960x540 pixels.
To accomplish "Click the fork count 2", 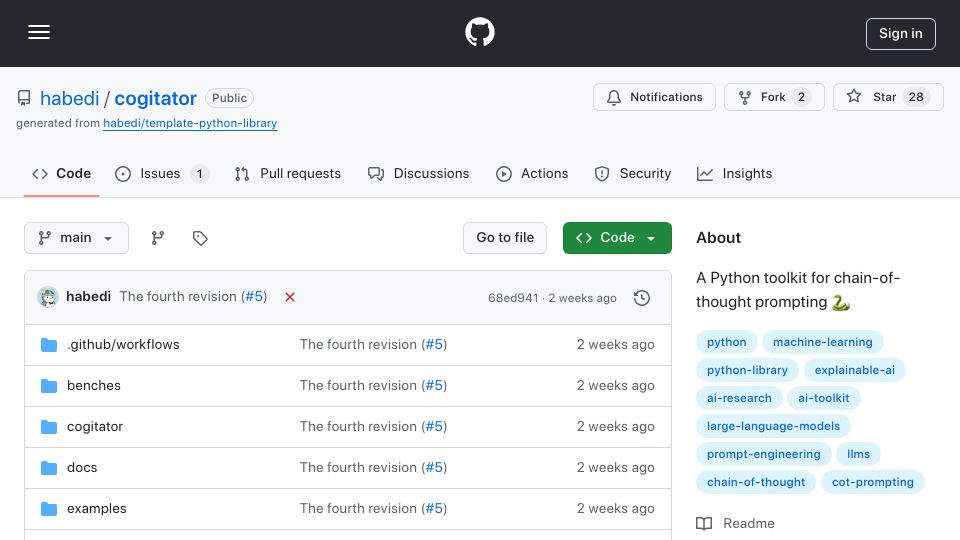I will (801, 97).
